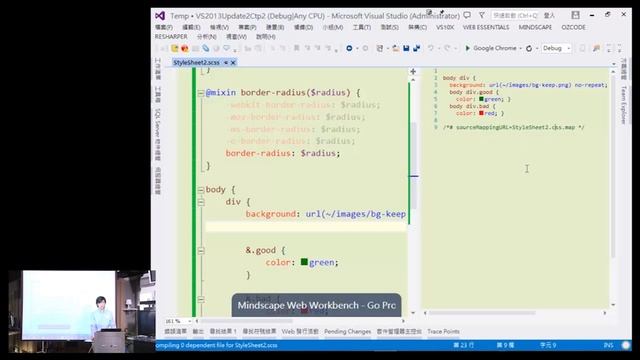The height and width of the screenshot is (360, 640).
Task: Open the Undo history dropdown arrow
Action: (438, 48)
